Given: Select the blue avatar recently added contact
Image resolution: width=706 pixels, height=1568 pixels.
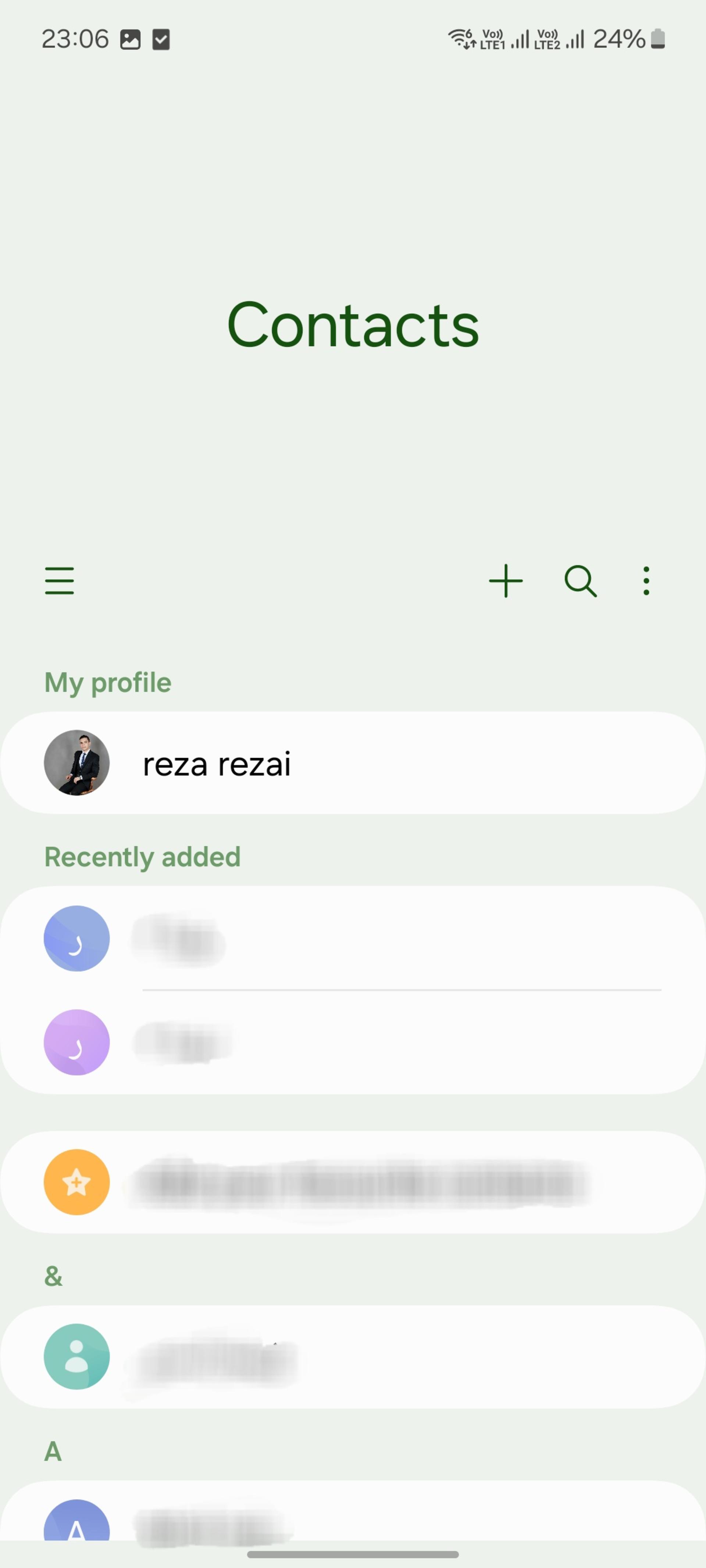Looking at the screenshot, I should [x=353, y=938].
